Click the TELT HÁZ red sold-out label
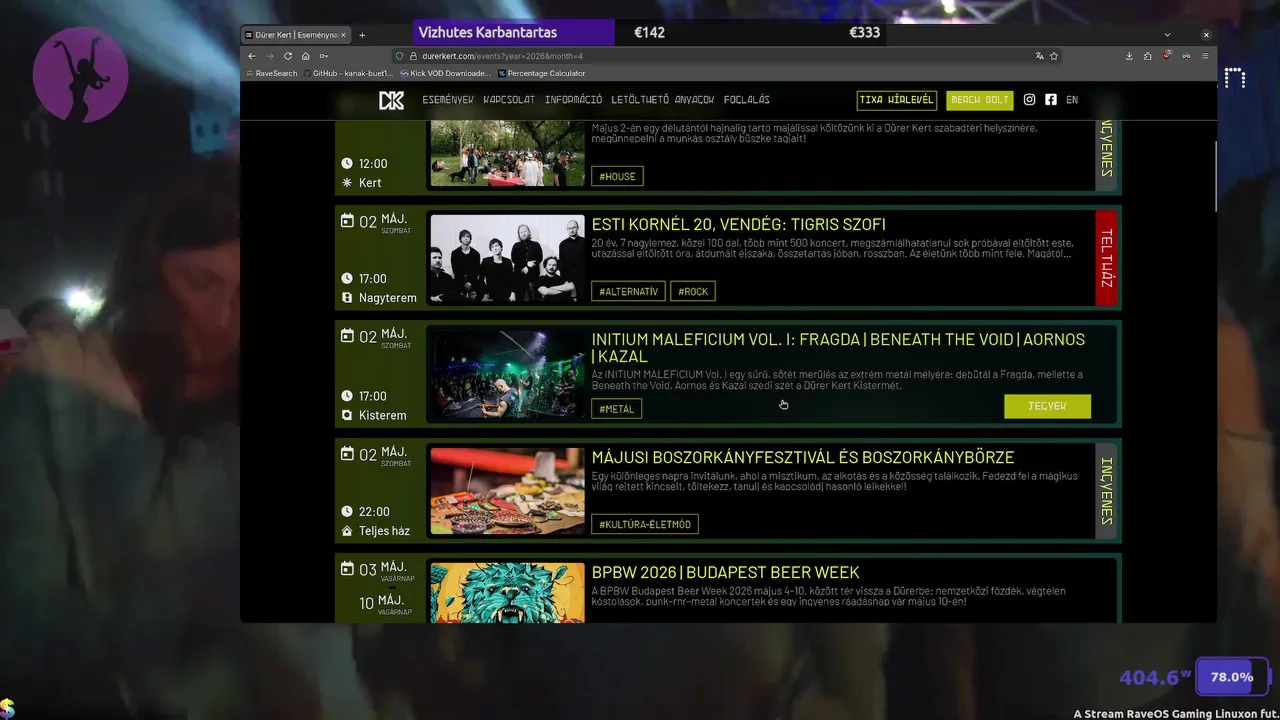The image size is (1280, 720). point(1106,258)
